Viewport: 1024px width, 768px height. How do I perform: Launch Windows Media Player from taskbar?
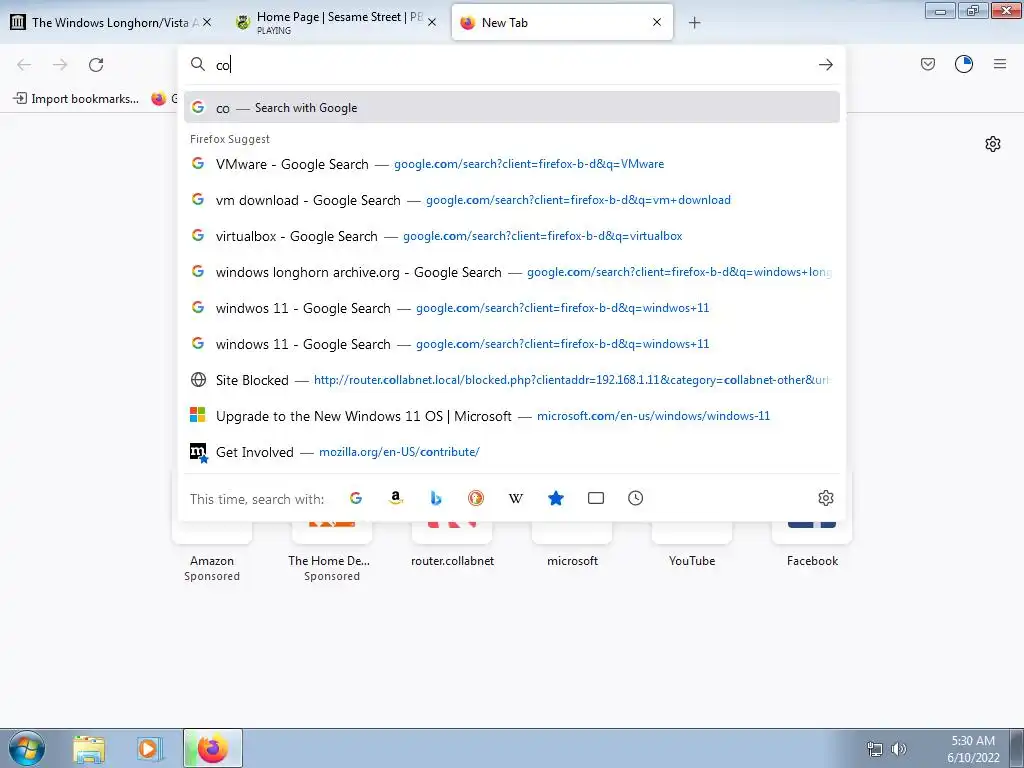(x=149, y=749)
